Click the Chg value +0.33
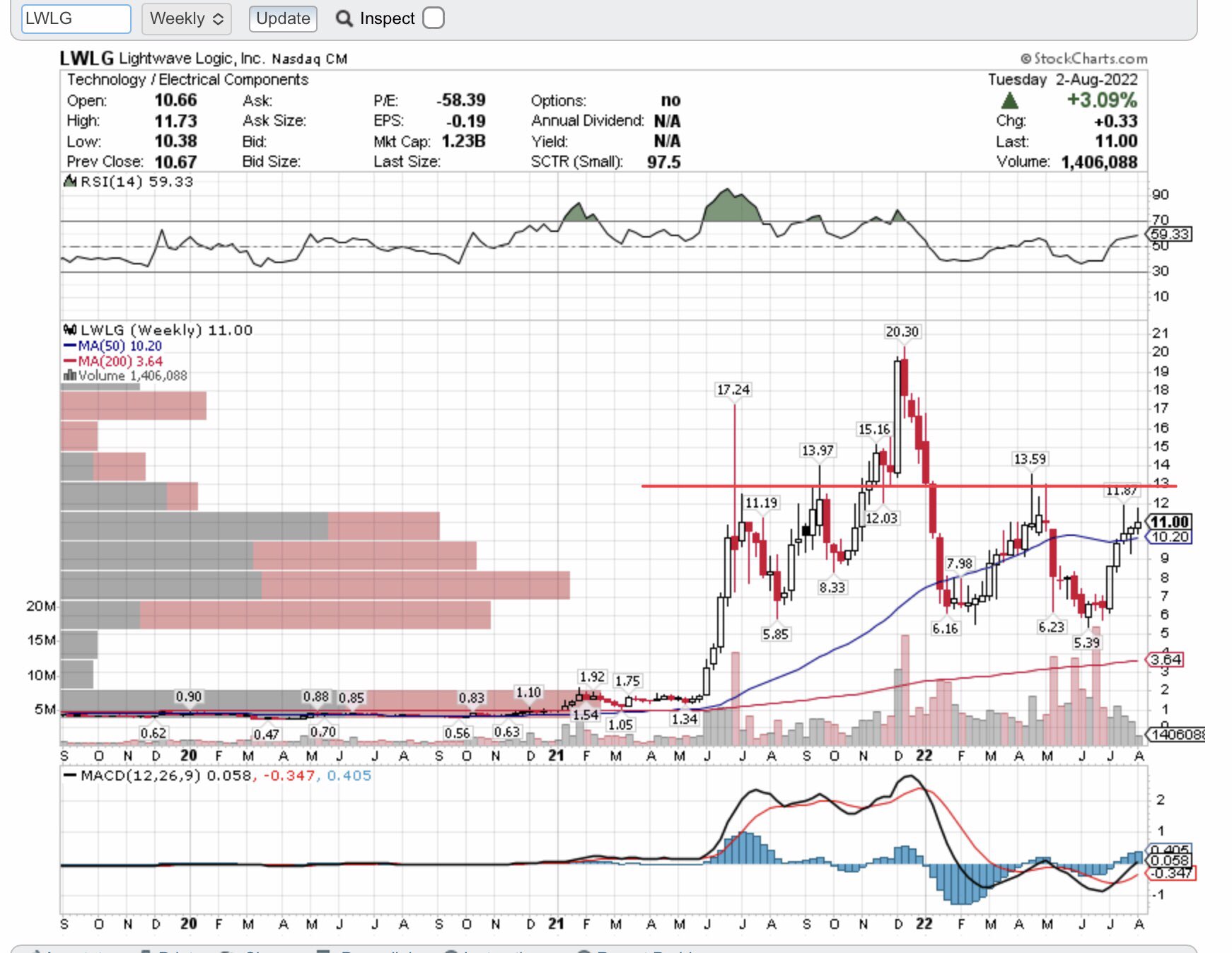The image size is (1232, 953). point(1116,121)
